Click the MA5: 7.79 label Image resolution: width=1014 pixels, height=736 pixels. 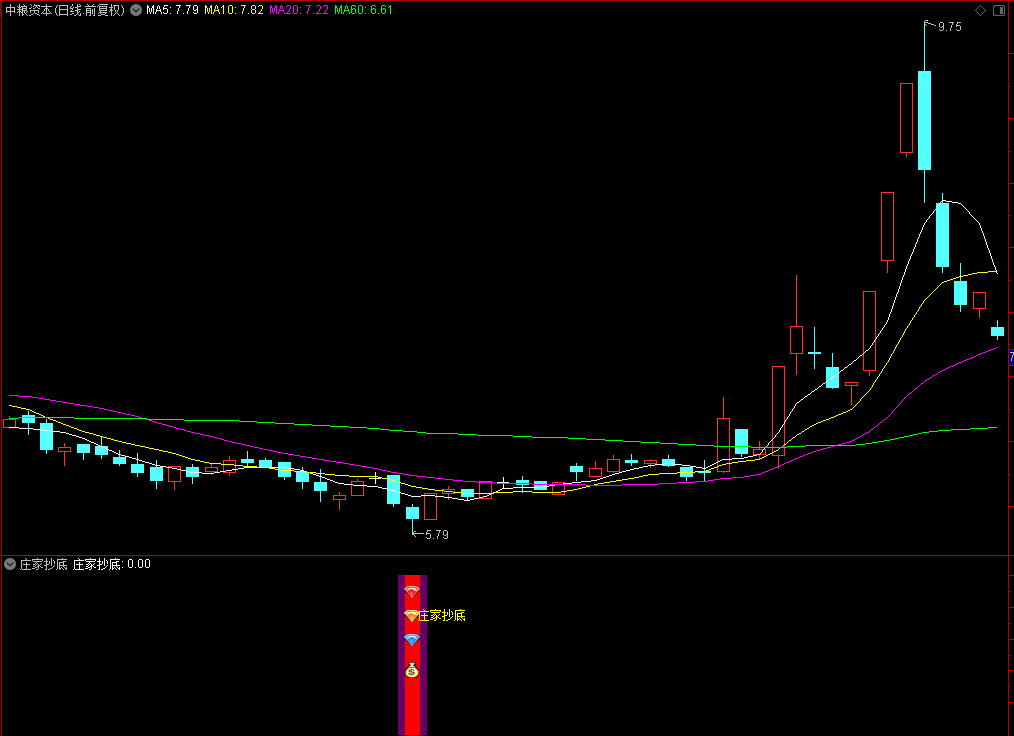pyautogui.click(x=172, y=10)
